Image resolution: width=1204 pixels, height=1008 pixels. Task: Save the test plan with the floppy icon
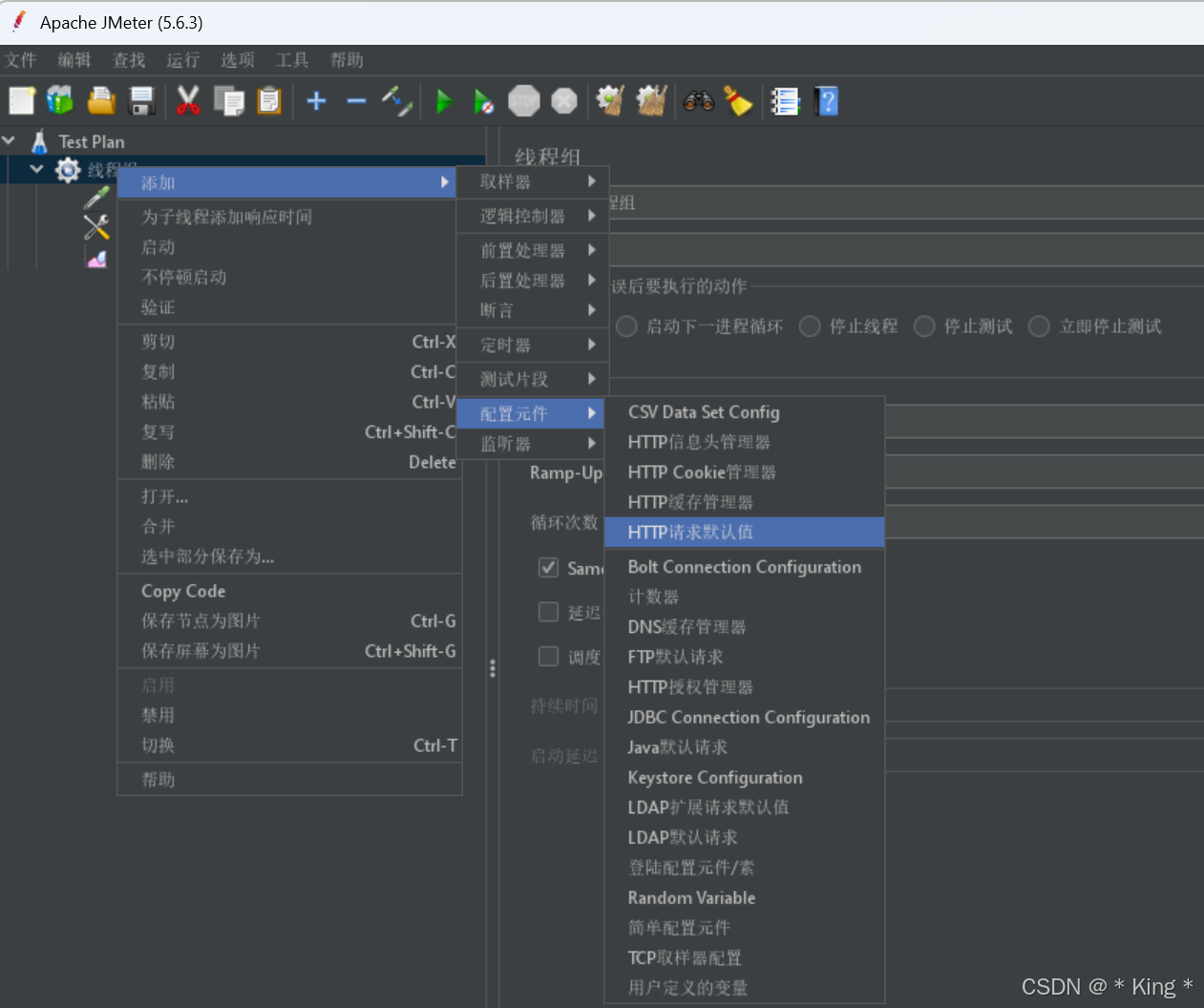coord(142,100)
